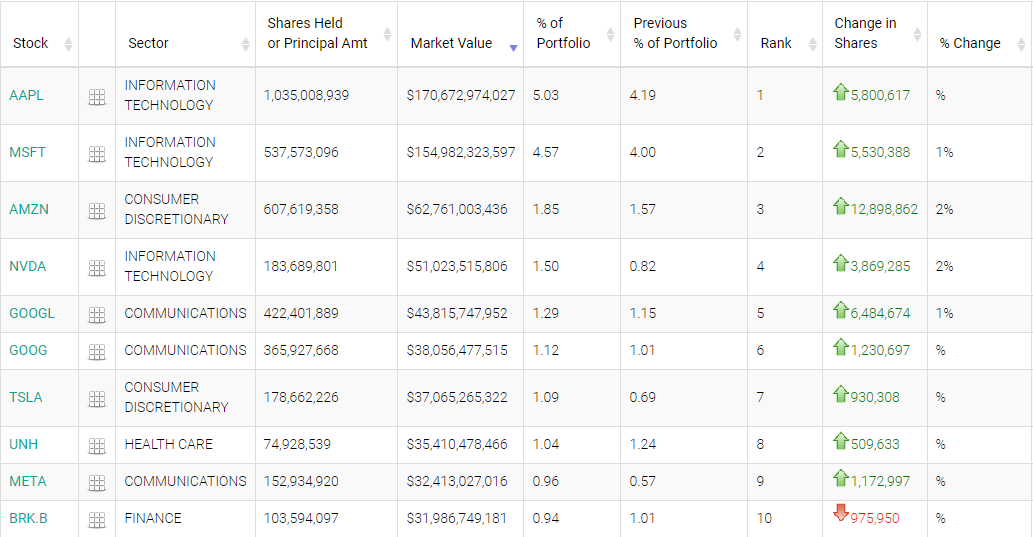The width and height of the screenshot is (1033, 537).
Task: Open the grid icon in the AMZN row
Action: [x=97, y=211]
